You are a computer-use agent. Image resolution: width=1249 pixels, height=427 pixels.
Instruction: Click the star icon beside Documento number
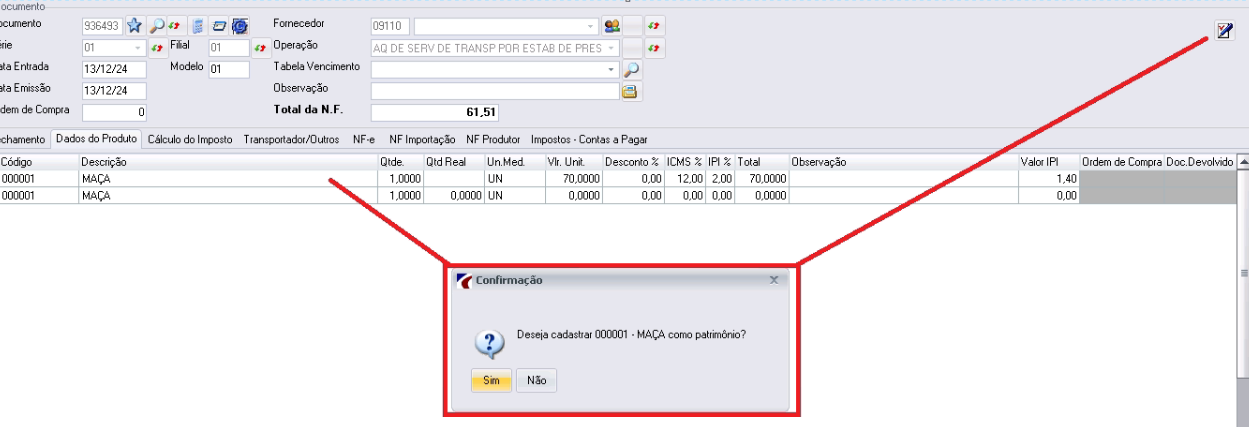[x=134, y=26]
